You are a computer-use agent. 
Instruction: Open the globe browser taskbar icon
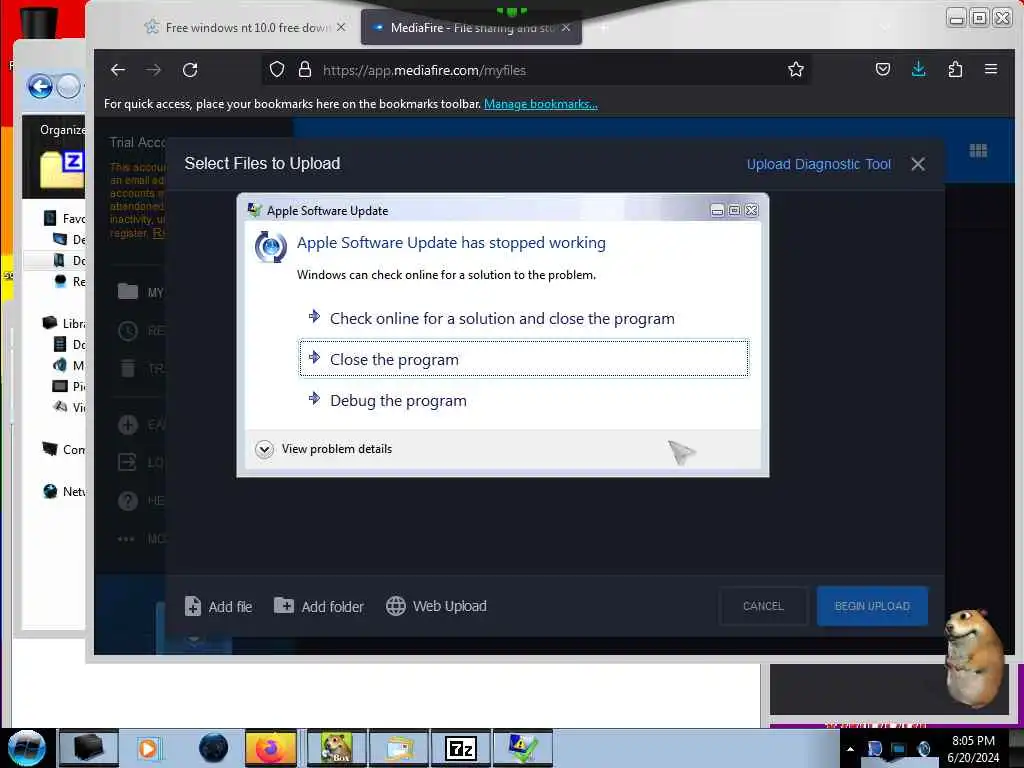[213, 748]
